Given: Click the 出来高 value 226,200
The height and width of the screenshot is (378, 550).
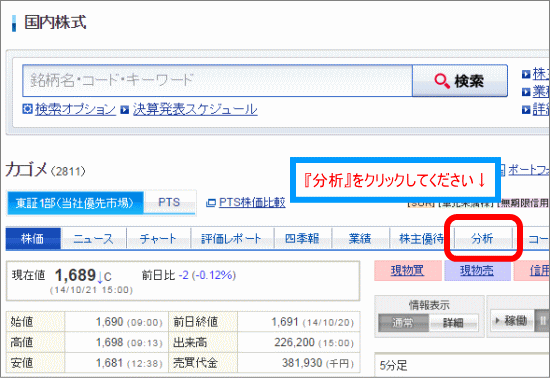Looking at the screenshot, I should pyautogui.click(x=294, y=342).
